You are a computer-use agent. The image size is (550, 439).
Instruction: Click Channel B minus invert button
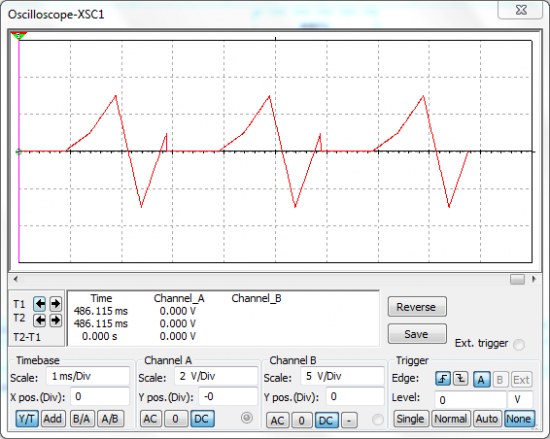click(x=349, y=420)
